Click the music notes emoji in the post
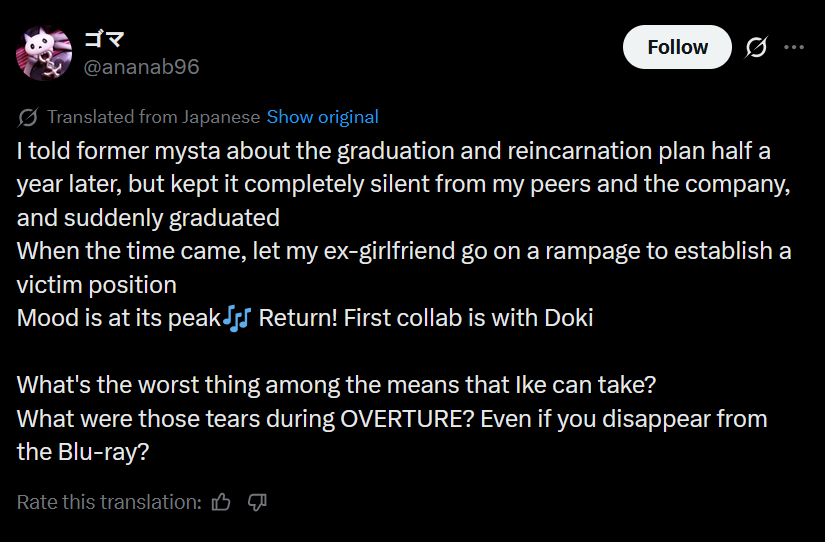Image resolution: width=825 pixels, height=542 pixels. 238,318
